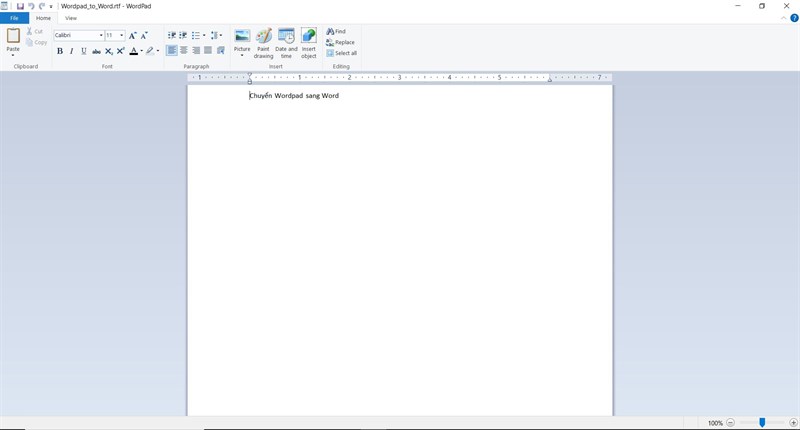This screenshot has width=800, height=430.
Task: Select Center text alignment
Action: (184, 50)
